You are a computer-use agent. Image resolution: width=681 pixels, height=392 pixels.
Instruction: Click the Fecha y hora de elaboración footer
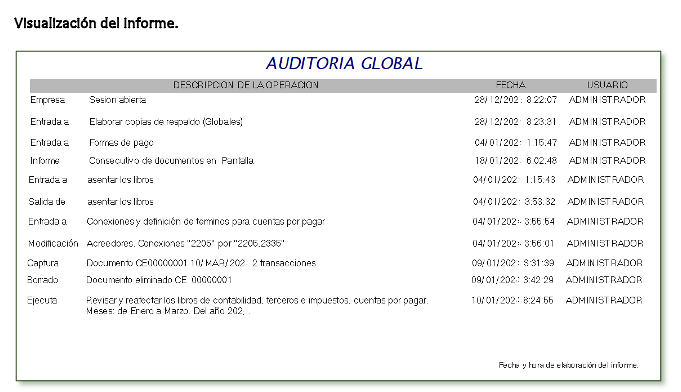(x=569, y=365)
